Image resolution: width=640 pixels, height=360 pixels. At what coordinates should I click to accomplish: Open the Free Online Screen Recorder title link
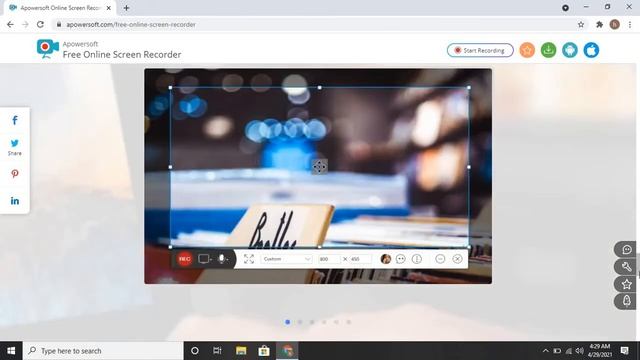pos(122,55)
